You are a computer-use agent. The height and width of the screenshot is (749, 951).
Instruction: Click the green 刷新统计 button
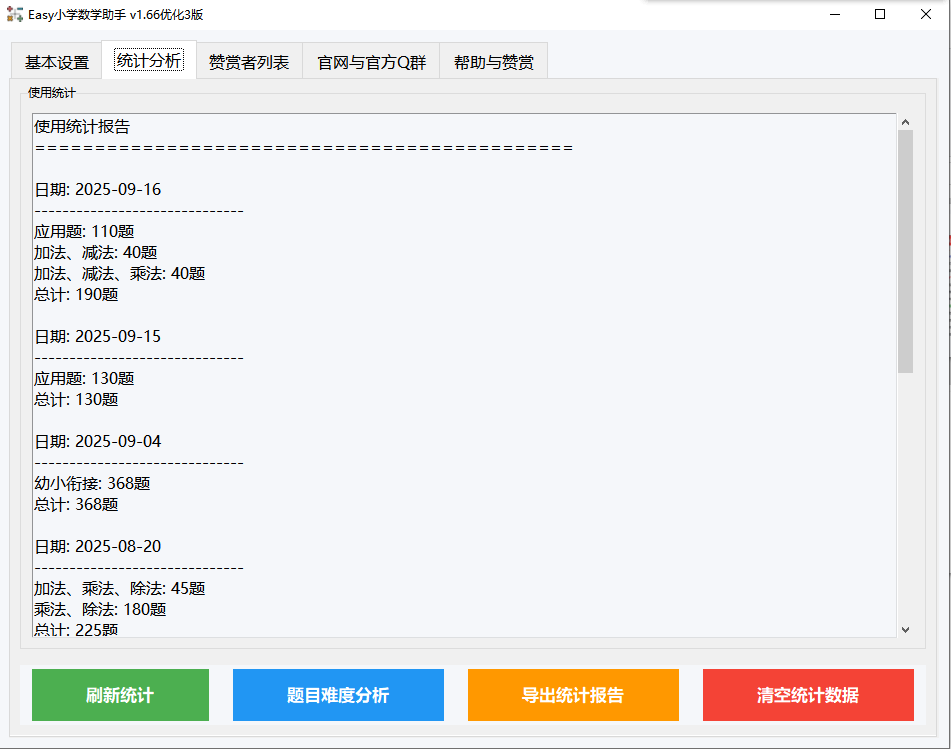[119, 694]
